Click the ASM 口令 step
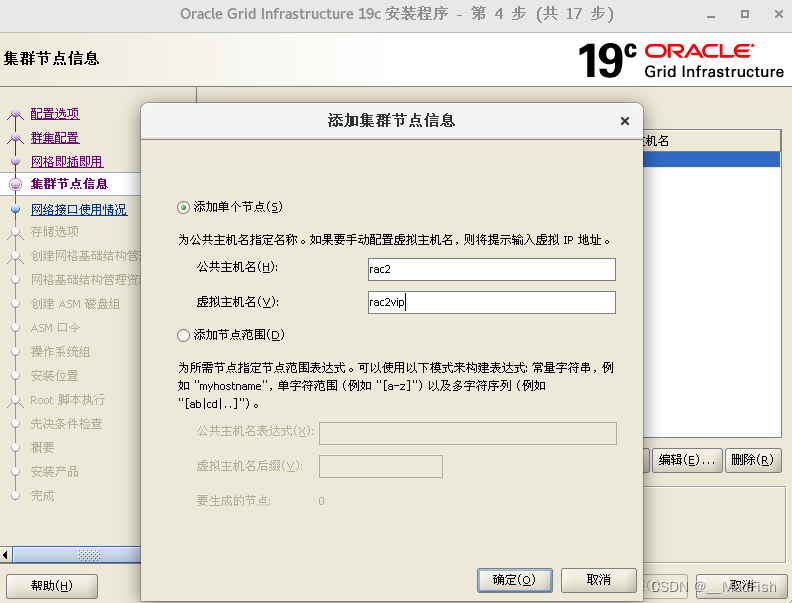 (x=55, y=328)
